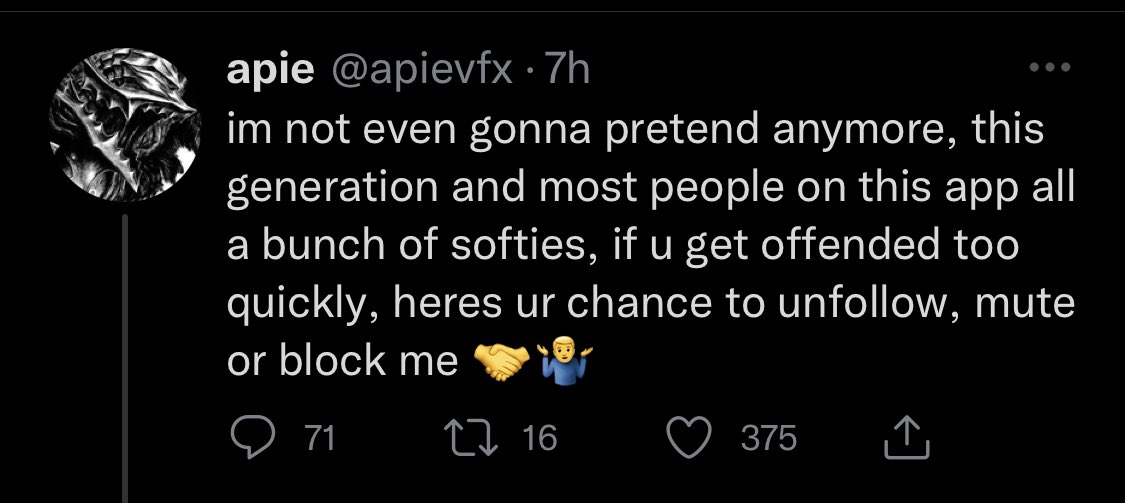The height and width of the screenshot is (503, 1125).
Task: Click the 16 retweets count
Action: [539, 438]
